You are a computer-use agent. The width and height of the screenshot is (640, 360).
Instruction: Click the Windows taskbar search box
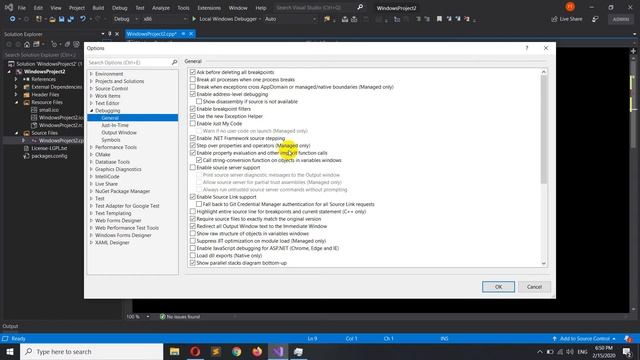click(91, 351)
